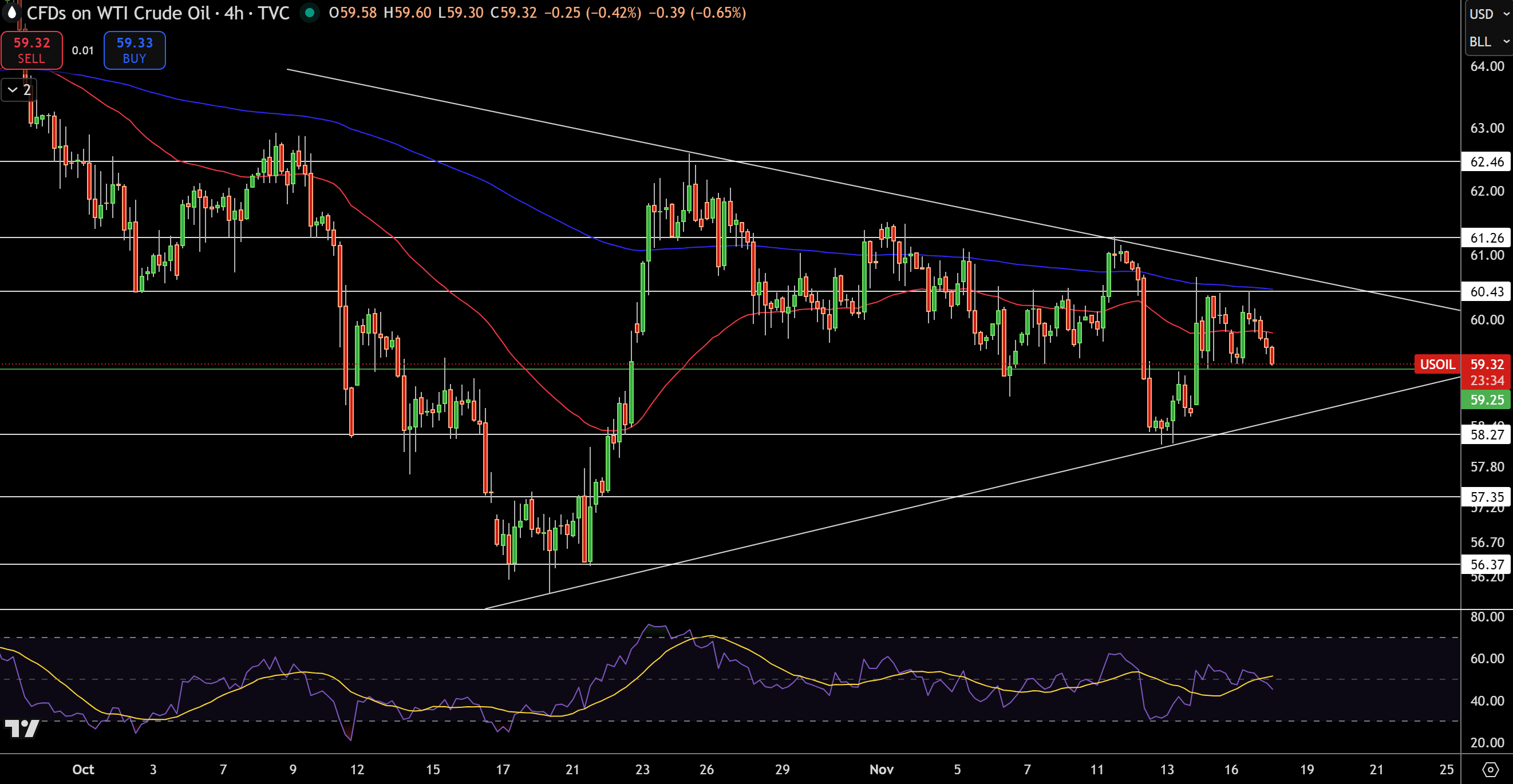Screen dimensions: 1513x784
Task: Click the green 59.25 price label
Action: pyautogui.click(x=1486, y=400)
